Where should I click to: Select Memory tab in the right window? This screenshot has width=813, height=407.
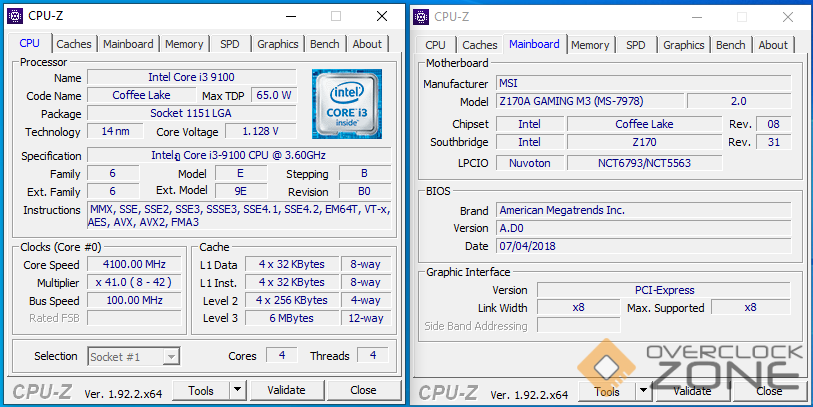590,45
